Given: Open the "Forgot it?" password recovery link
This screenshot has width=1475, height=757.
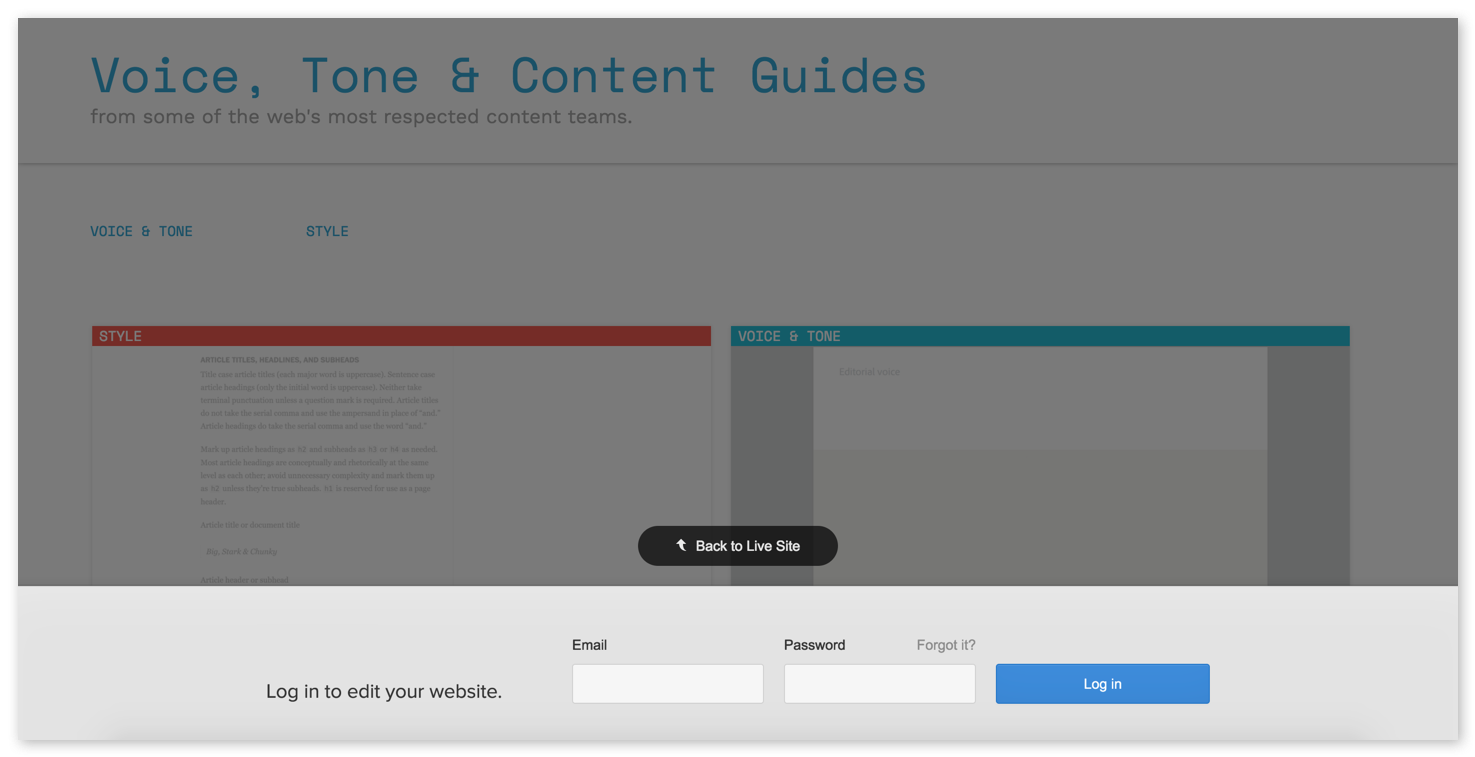Looking at the screenshot, I should [944, 645].
